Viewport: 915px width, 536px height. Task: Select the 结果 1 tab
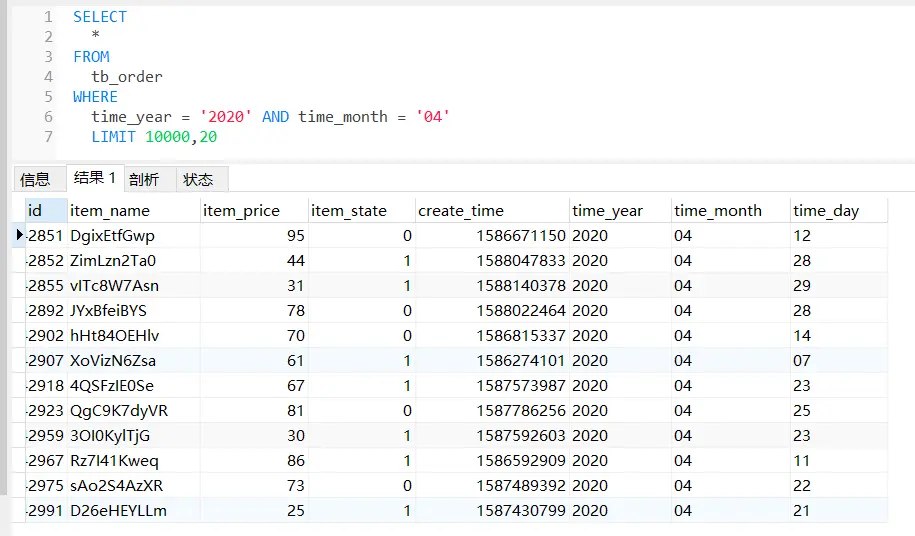95,178
